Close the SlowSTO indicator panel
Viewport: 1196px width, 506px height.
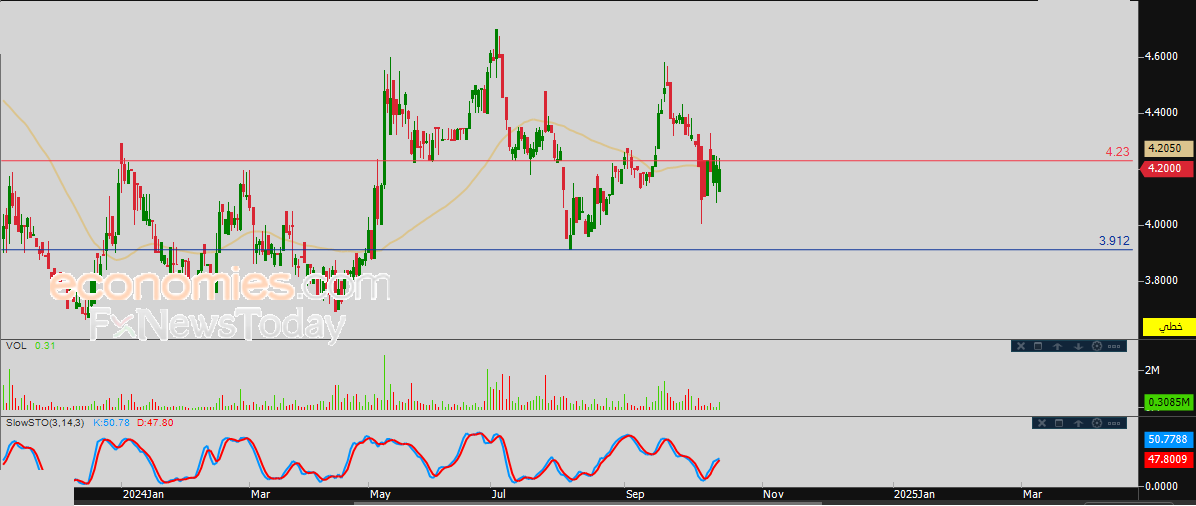pos(1040,423)
